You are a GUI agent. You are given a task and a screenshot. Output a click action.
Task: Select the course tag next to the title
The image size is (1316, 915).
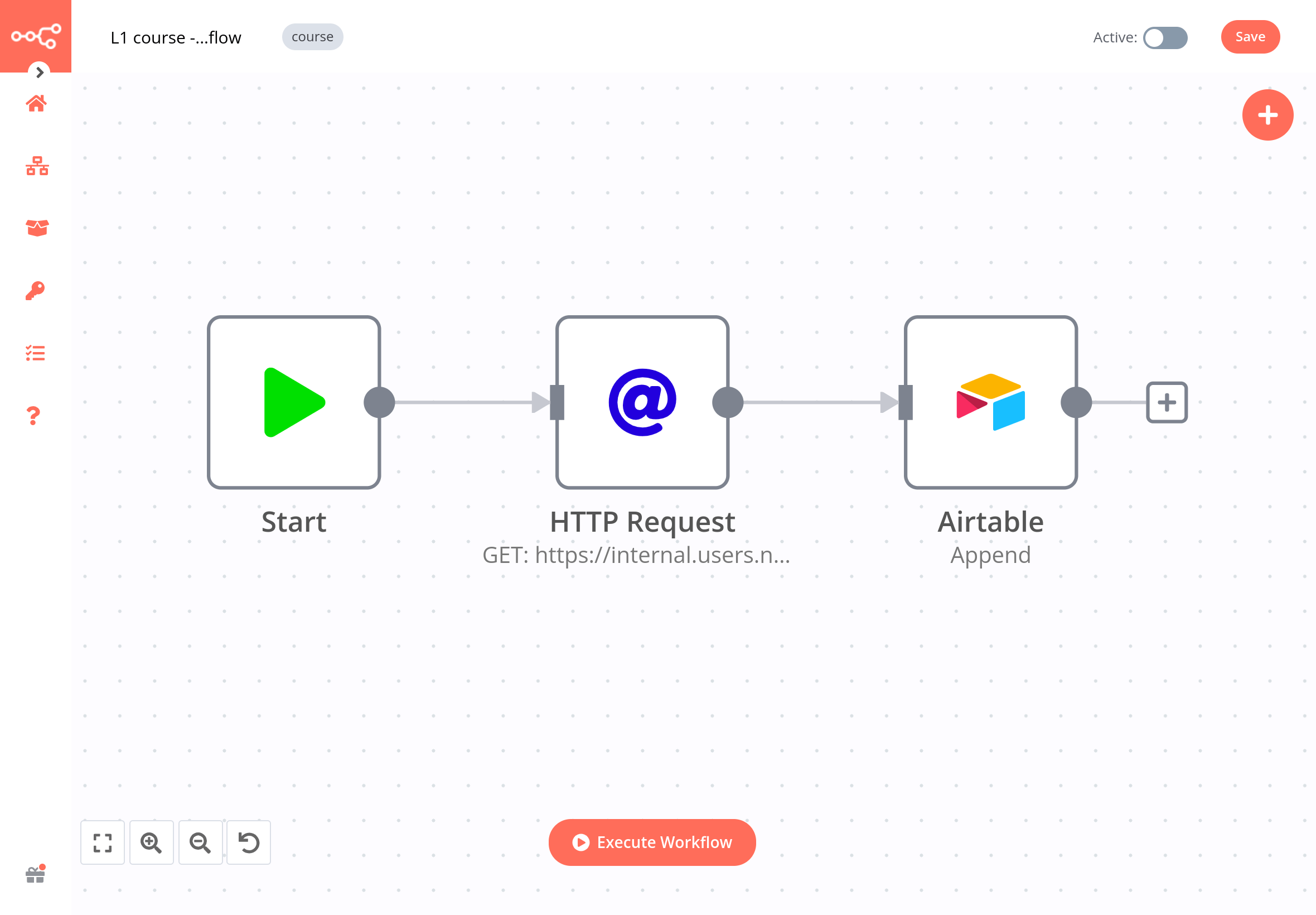[x=312, y=36]
